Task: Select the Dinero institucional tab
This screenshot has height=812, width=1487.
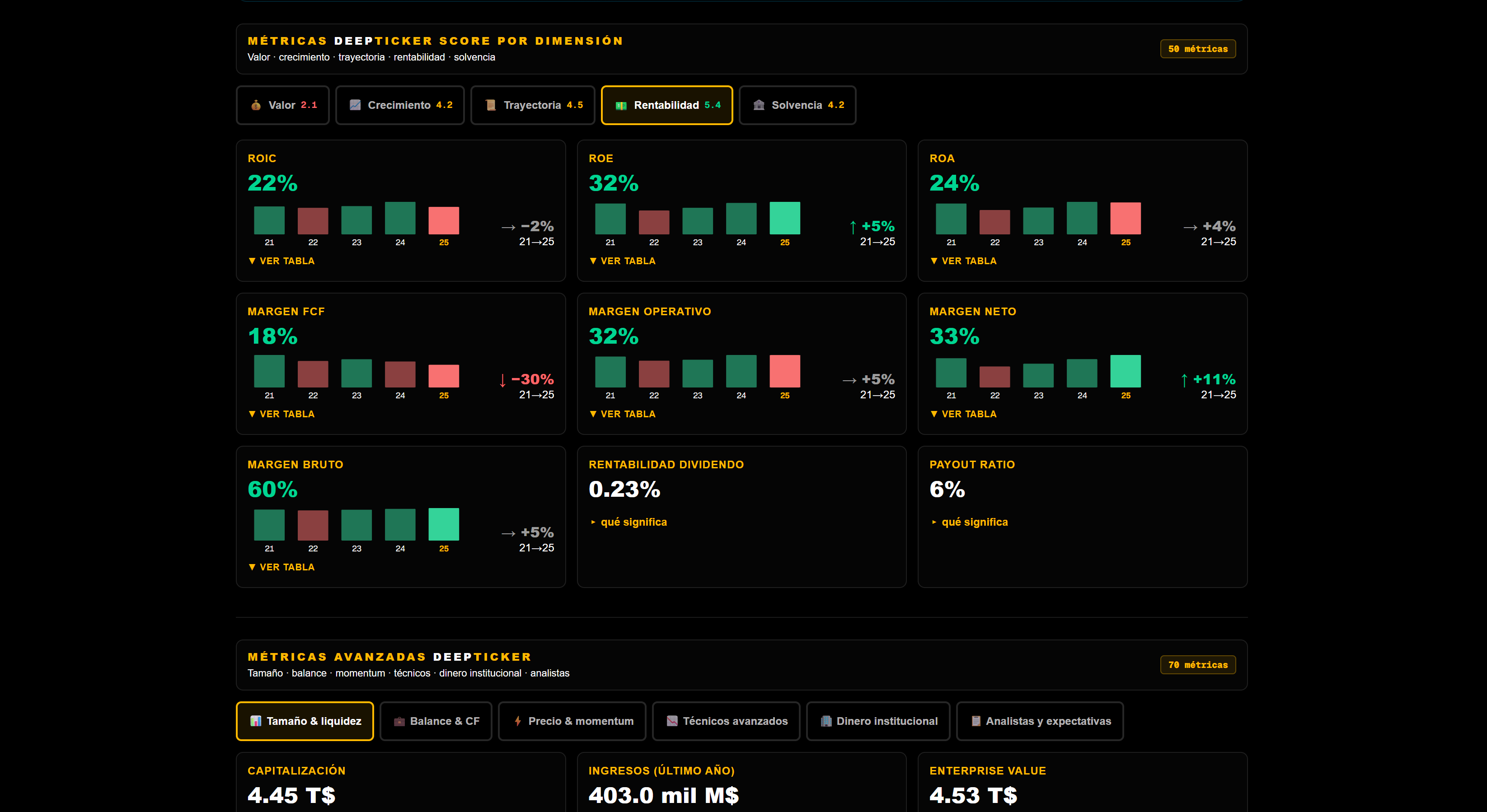Action: coord(878,721)
